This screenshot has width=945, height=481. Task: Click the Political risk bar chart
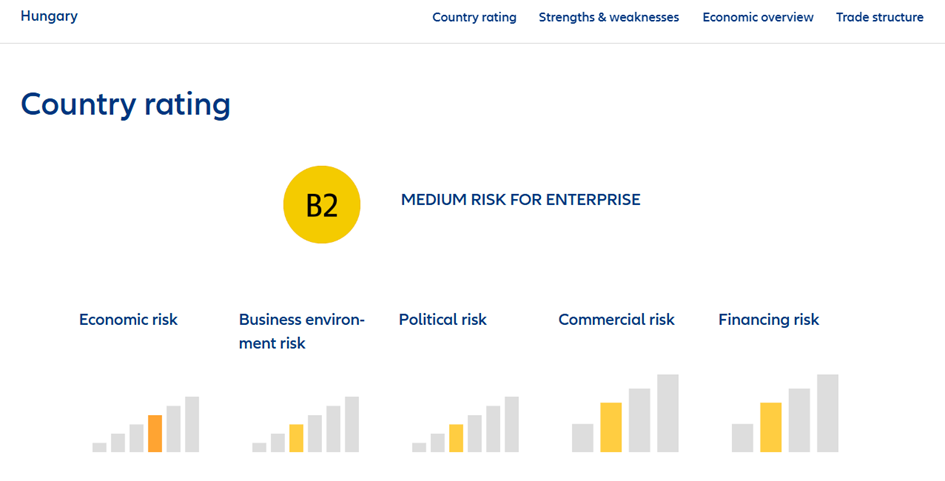(465, 425)
